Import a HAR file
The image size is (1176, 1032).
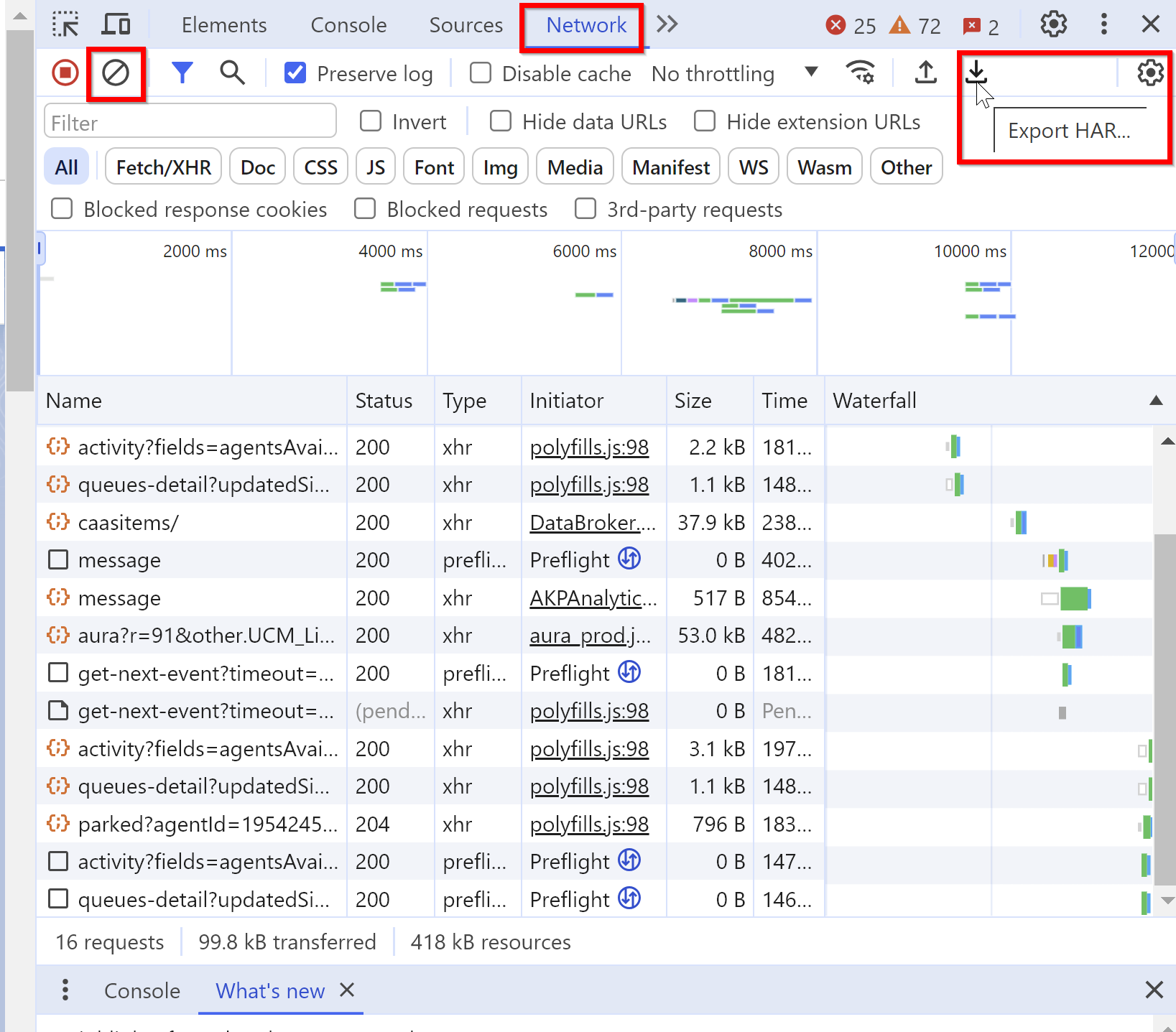(925, 73)
